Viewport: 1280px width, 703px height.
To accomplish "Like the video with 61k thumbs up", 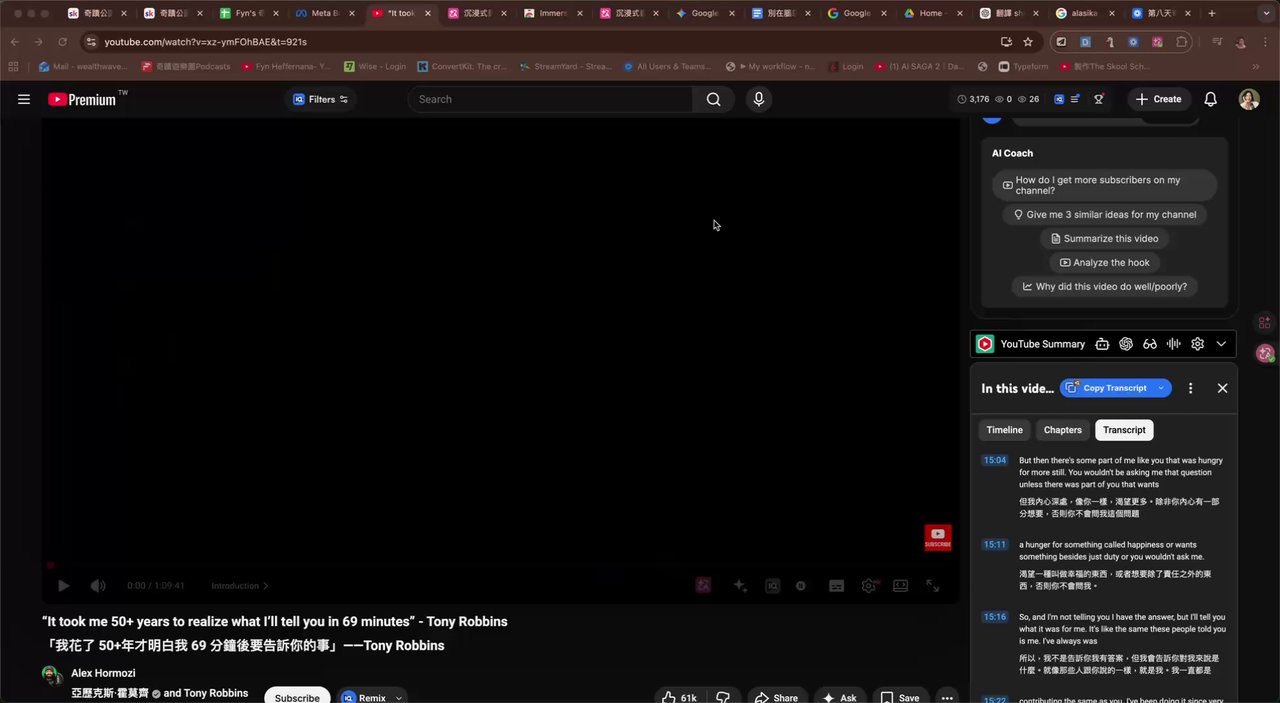I will [x=680, y=697].
